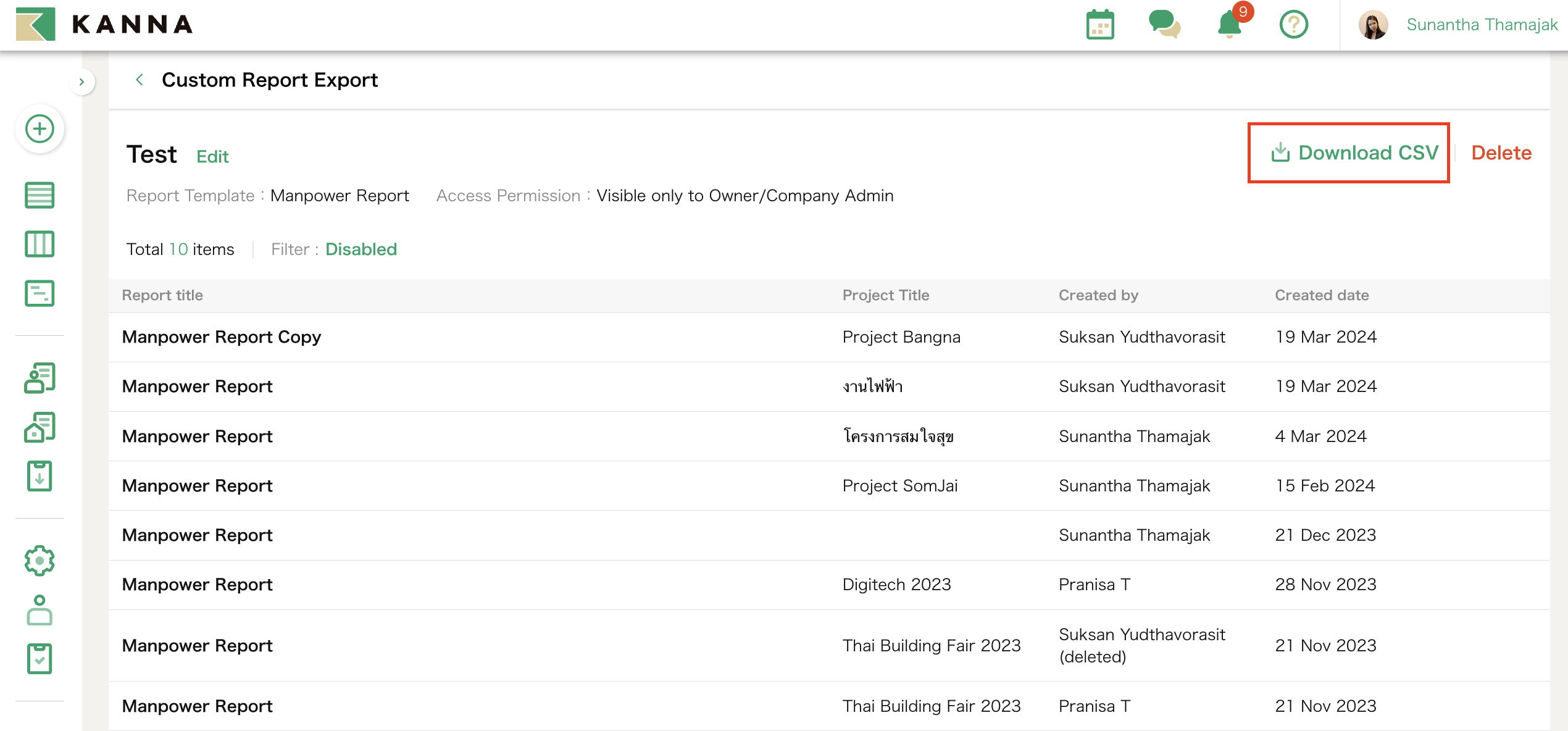Open the member documents icon in sidebar

pos(39,377)
